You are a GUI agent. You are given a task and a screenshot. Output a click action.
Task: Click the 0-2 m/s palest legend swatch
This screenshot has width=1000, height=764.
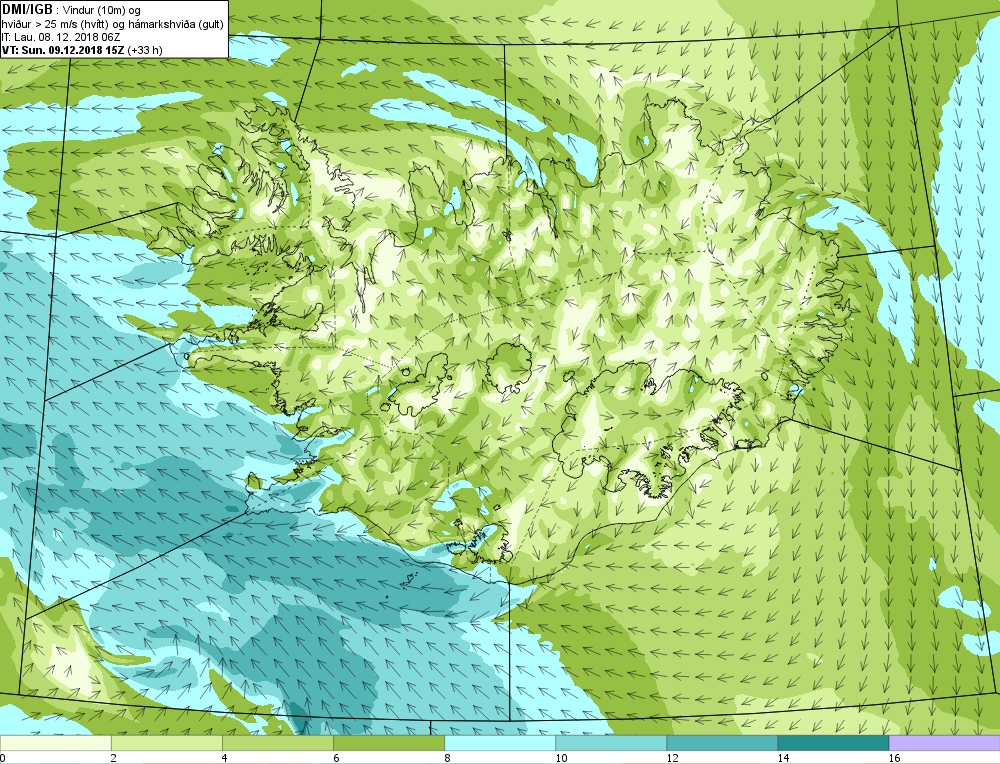[x=55, y=743]
